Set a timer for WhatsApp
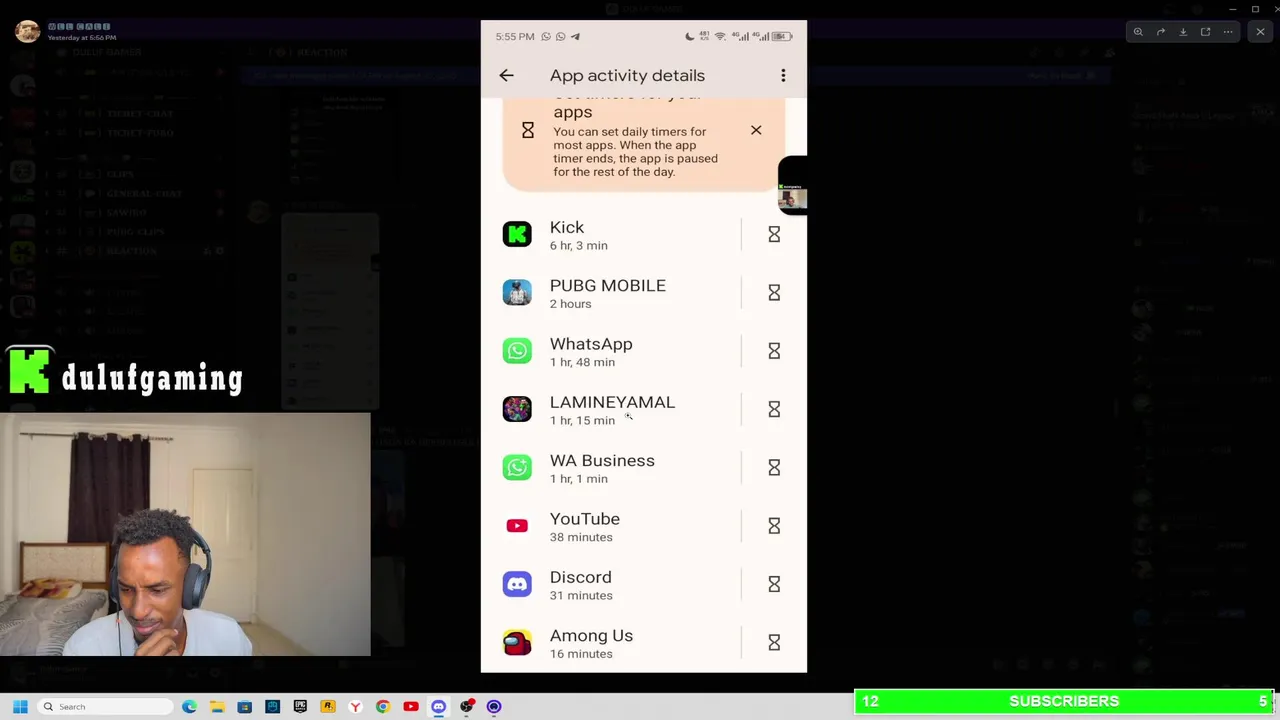Image resolution: width=1280 pixels, height=720 pixels. point(774,351)
